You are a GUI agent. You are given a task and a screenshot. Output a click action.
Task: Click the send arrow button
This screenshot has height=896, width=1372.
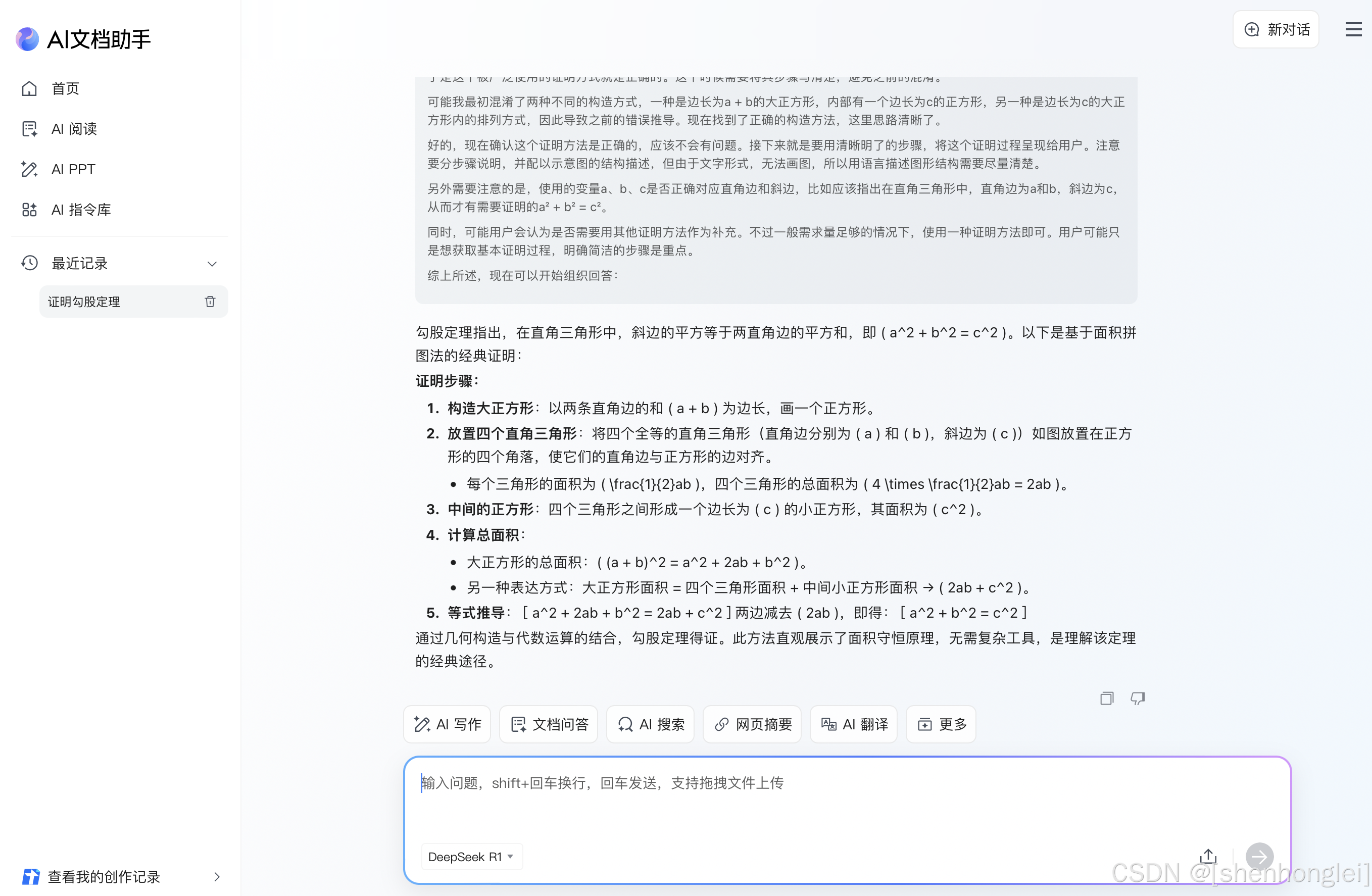click(1259, 856)
